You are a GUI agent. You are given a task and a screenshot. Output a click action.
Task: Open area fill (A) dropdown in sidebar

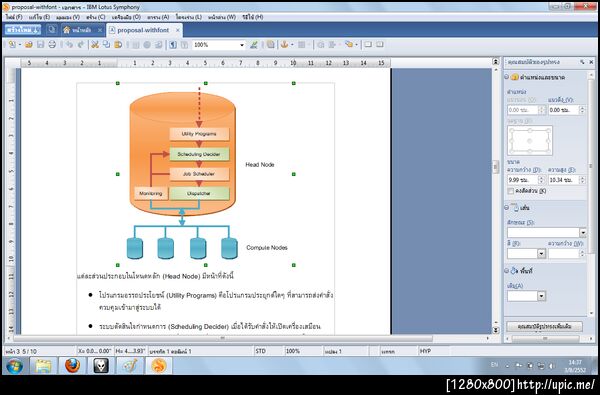pos(541,296)
